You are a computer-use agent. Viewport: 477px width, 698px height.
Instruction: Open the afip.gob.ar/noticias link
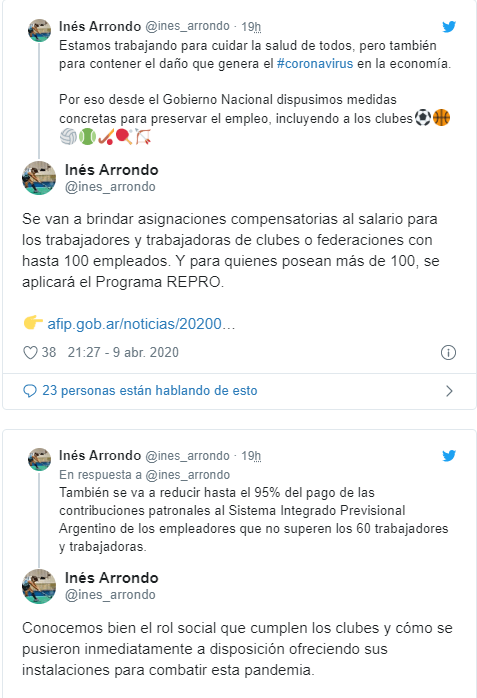(x=141, y=324)
